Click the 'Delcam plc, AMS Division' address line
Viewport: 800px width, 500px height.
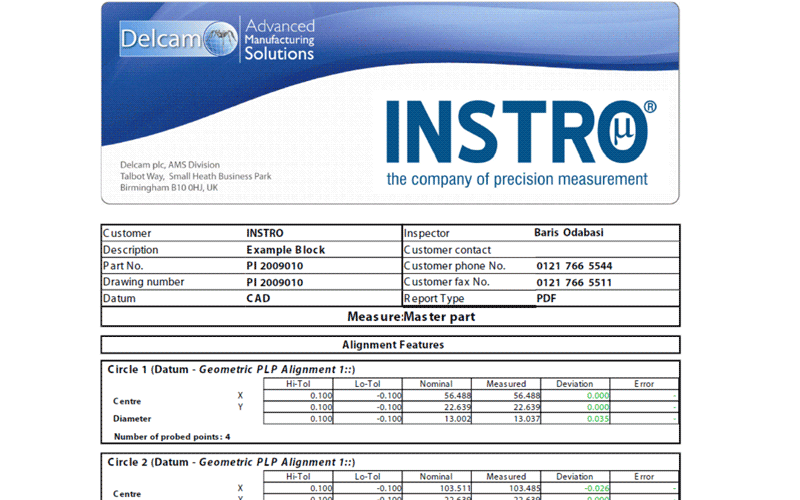(170, 165)
